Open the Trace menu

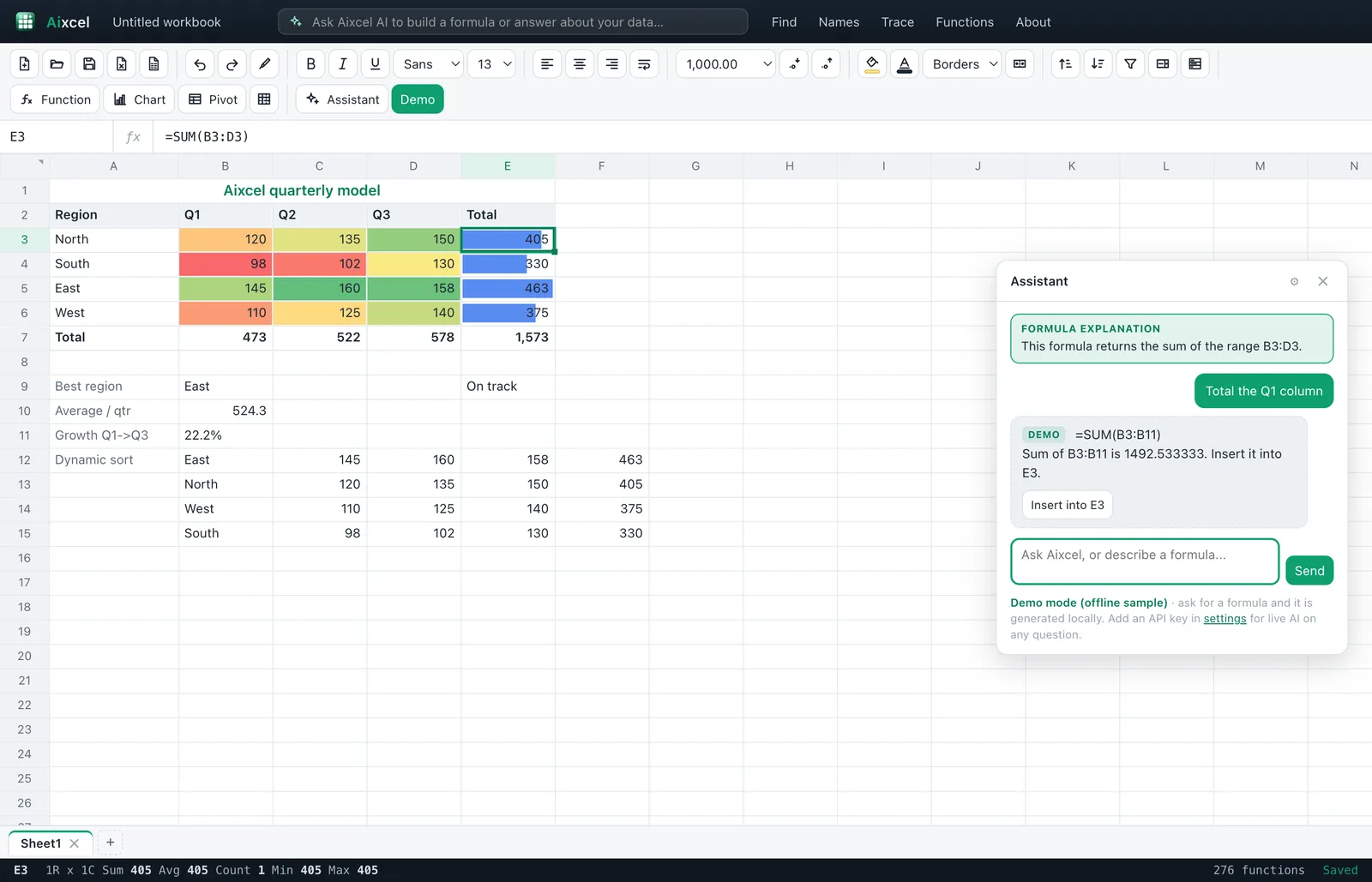[898, 22]
